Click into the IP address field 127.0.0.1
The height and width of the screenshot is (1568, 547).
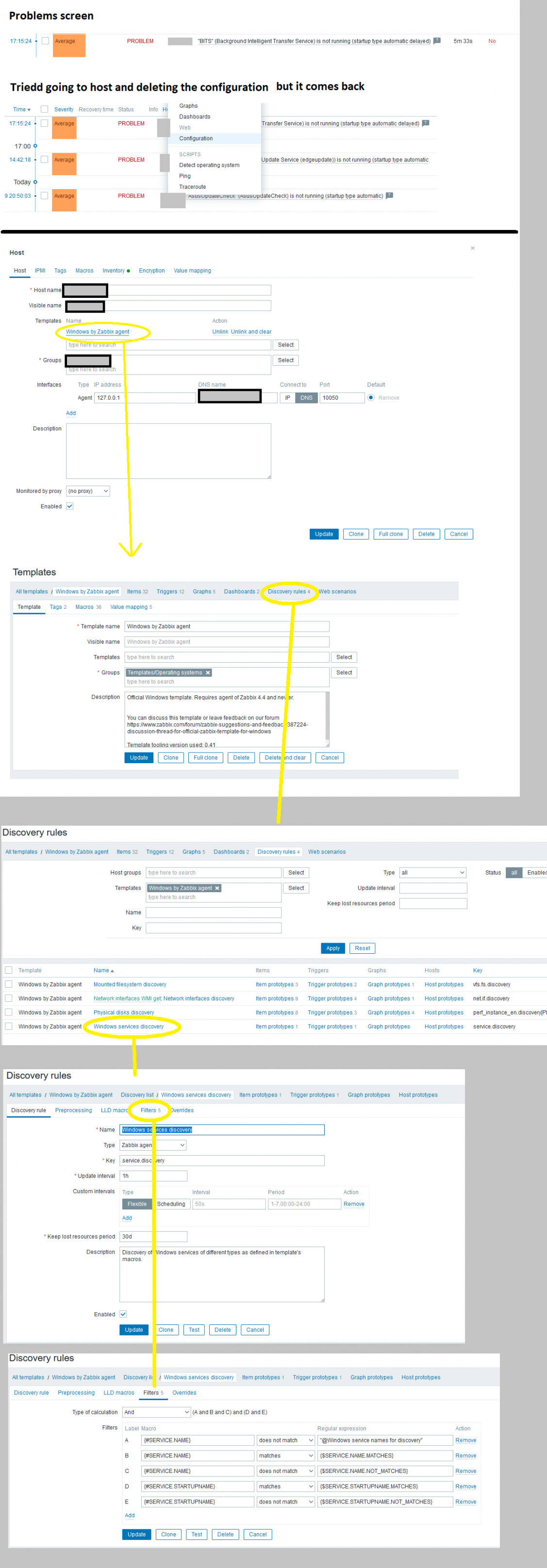145,398
